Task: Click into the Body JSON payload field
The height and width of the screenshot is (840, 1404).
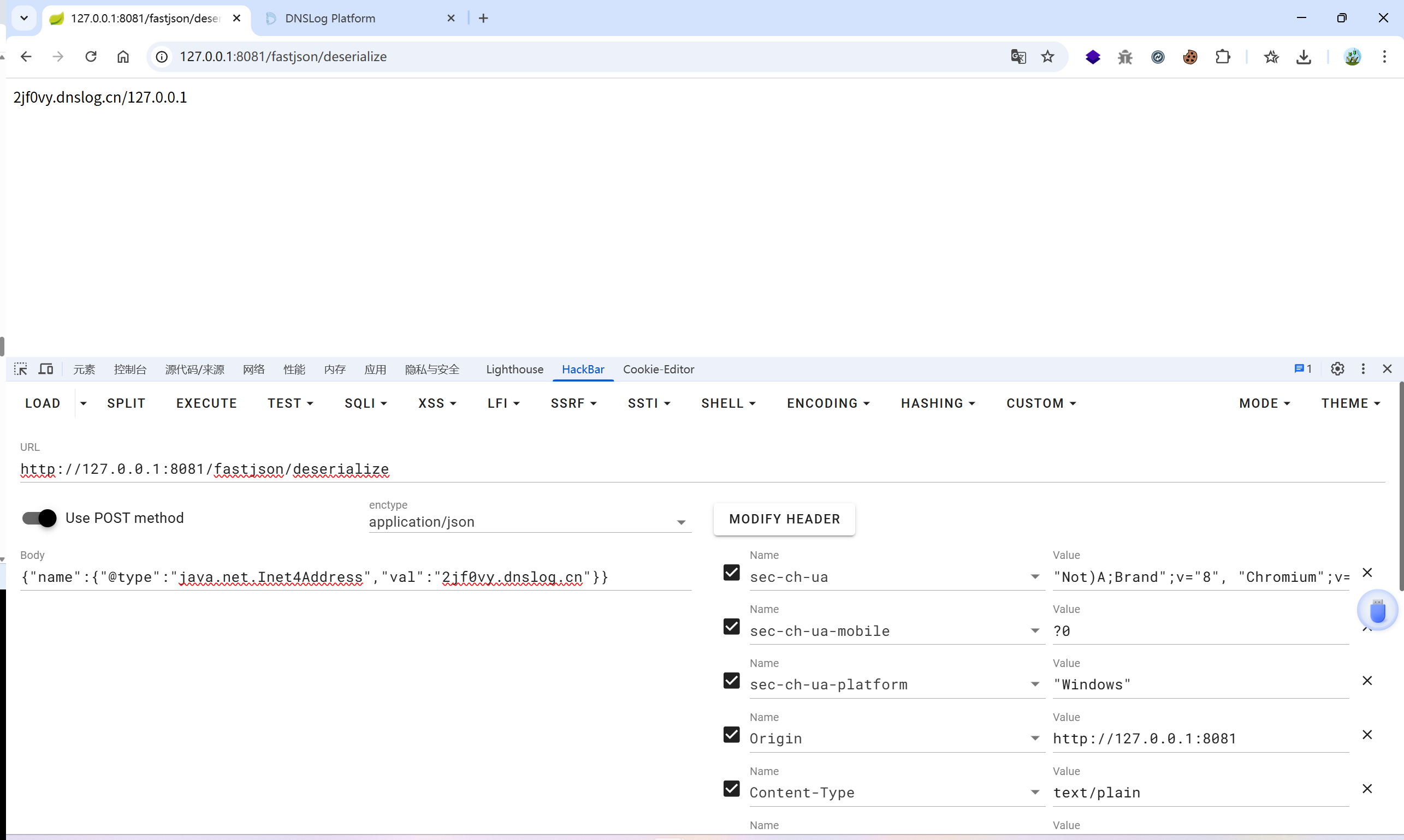Action: pyautogui.click(x=355, y=577)
